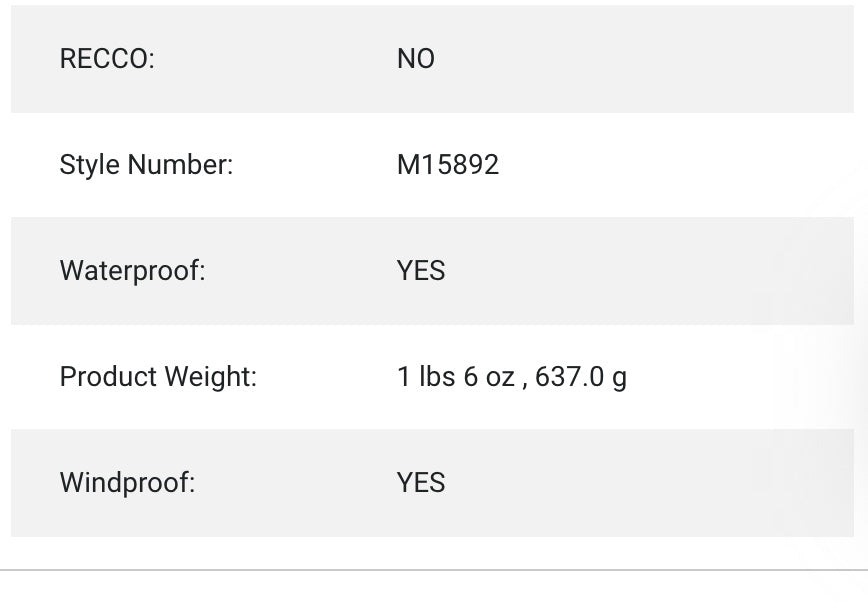Select the YES value beside Windproof

(x=420, y=483)
